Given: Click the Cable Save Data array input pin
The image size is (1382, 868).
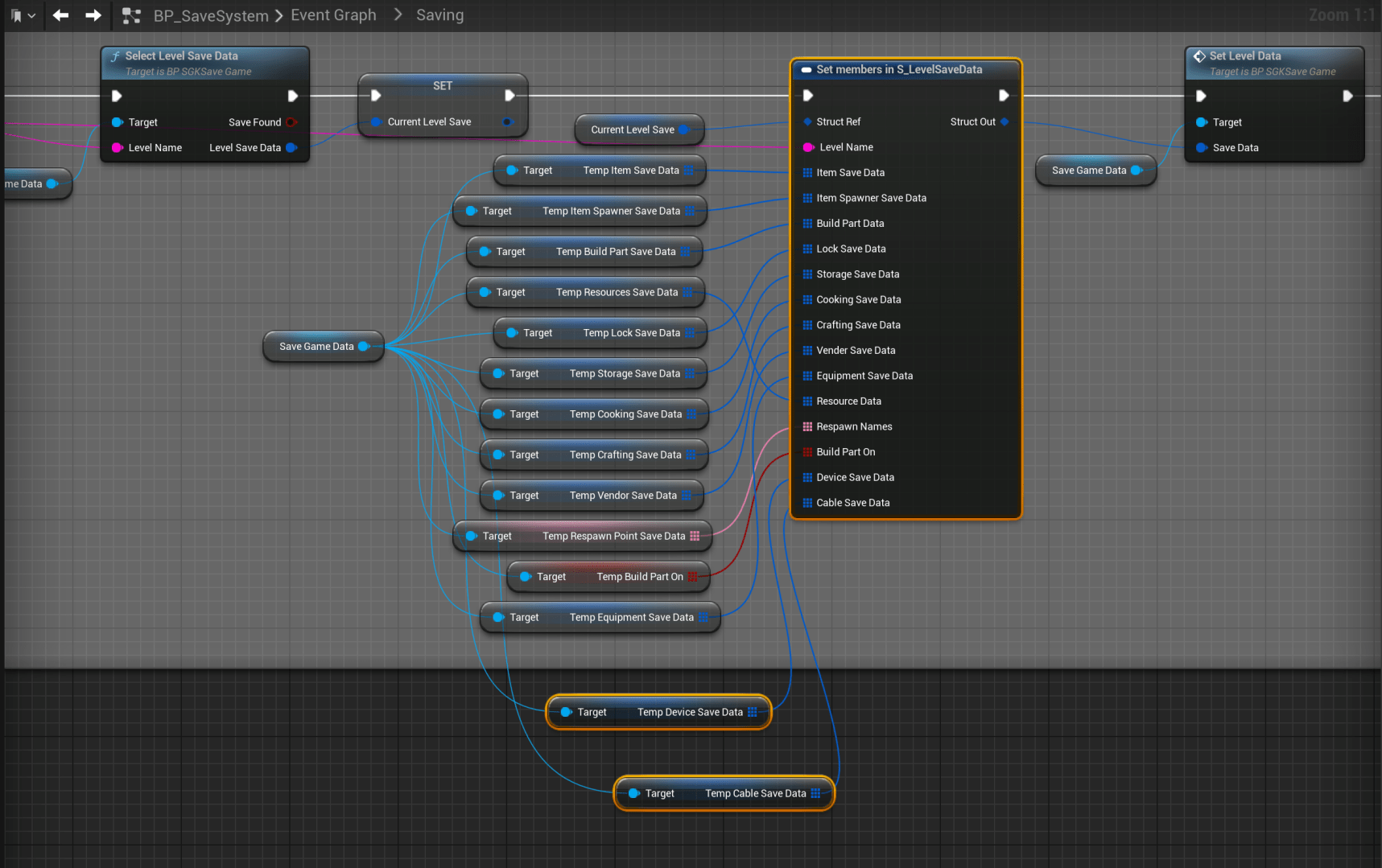Looking at the screenshot, I should point(807,504).
